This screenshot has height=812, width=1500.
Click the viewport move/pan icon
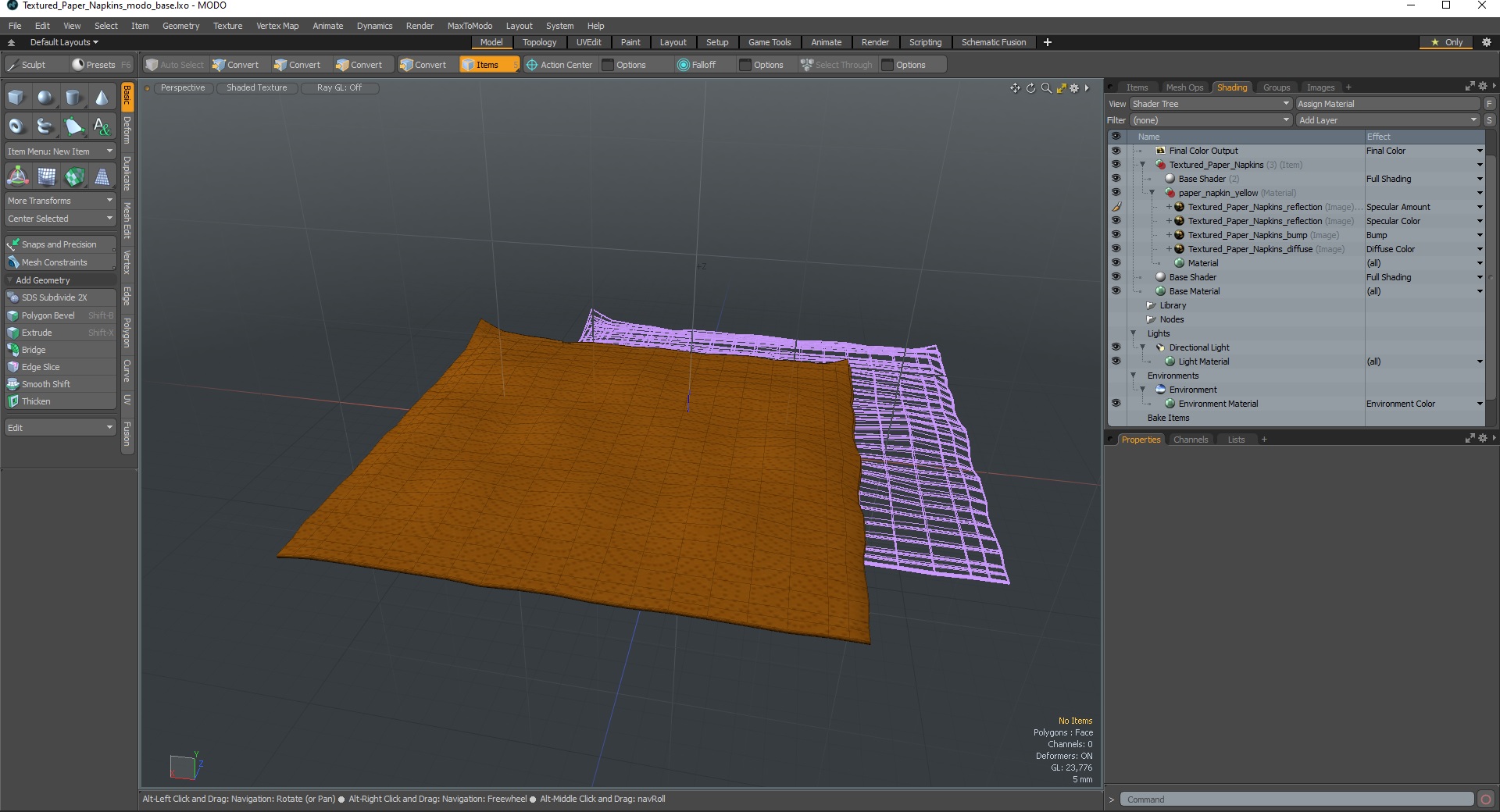1015,88
